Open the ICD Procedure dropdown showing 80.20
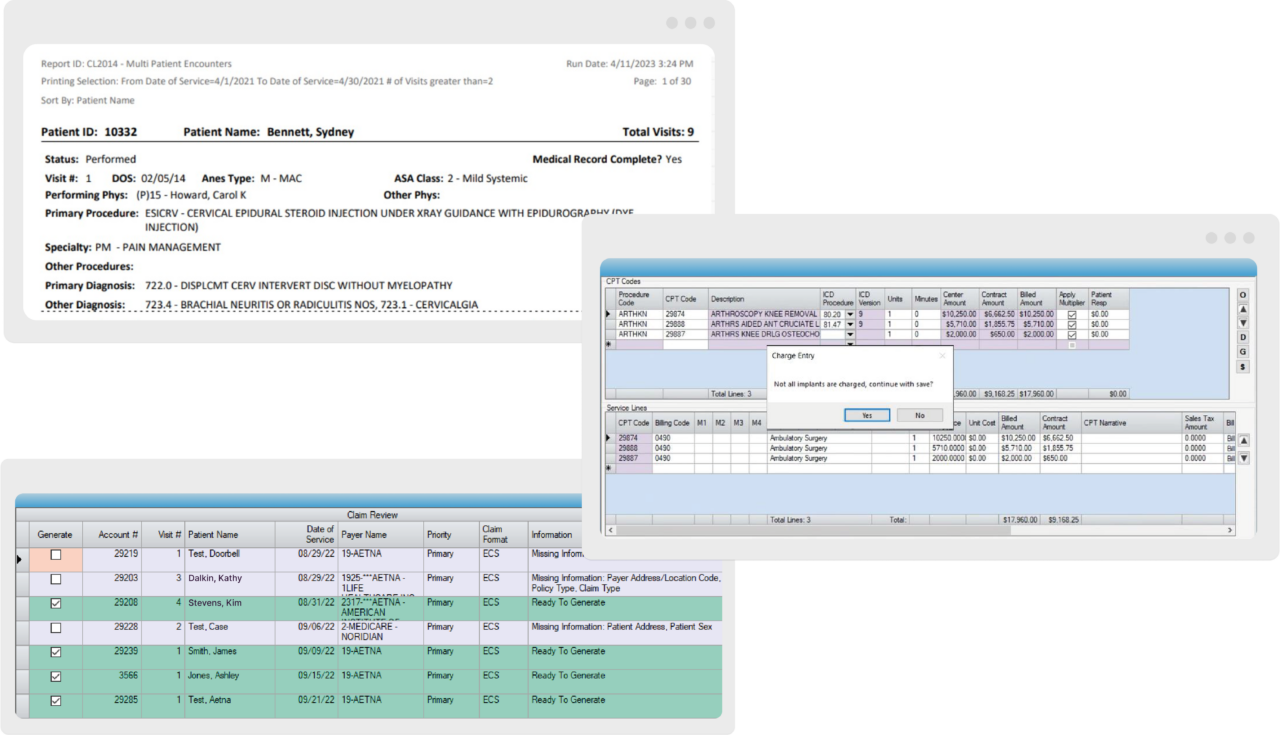Viewport: 1280px width, 735px height. [x=850, y=314]
